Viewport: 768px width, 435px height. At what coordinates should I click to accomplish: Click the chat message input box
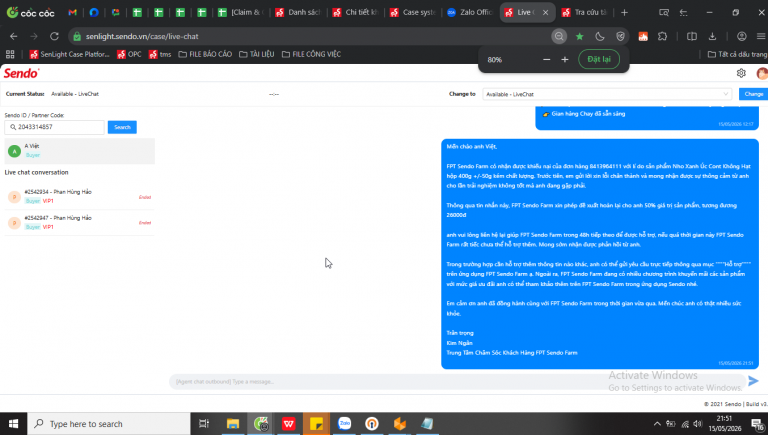coord(456,382)
